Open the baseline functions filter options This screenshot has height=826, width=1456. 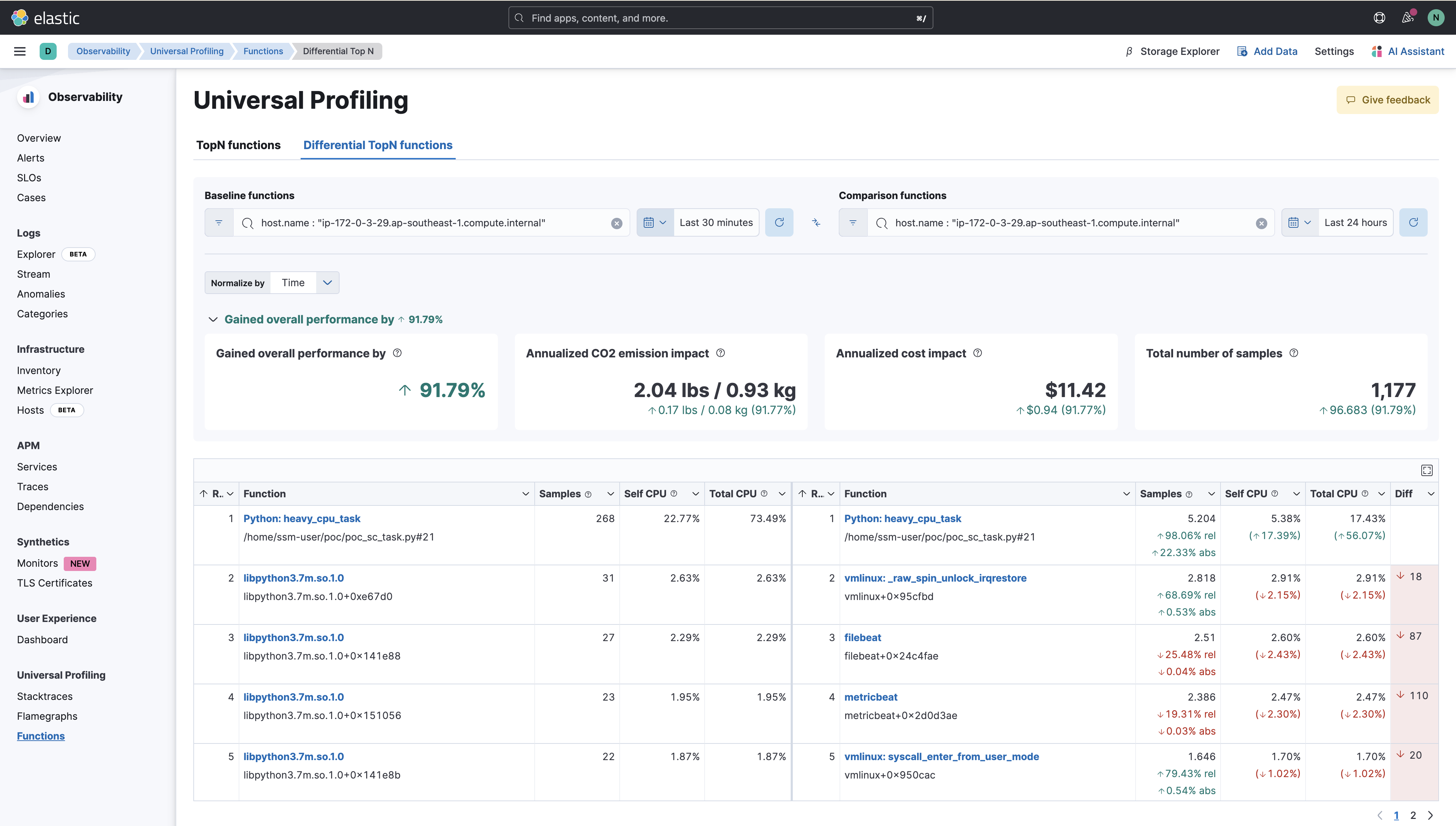coord(219,222)
